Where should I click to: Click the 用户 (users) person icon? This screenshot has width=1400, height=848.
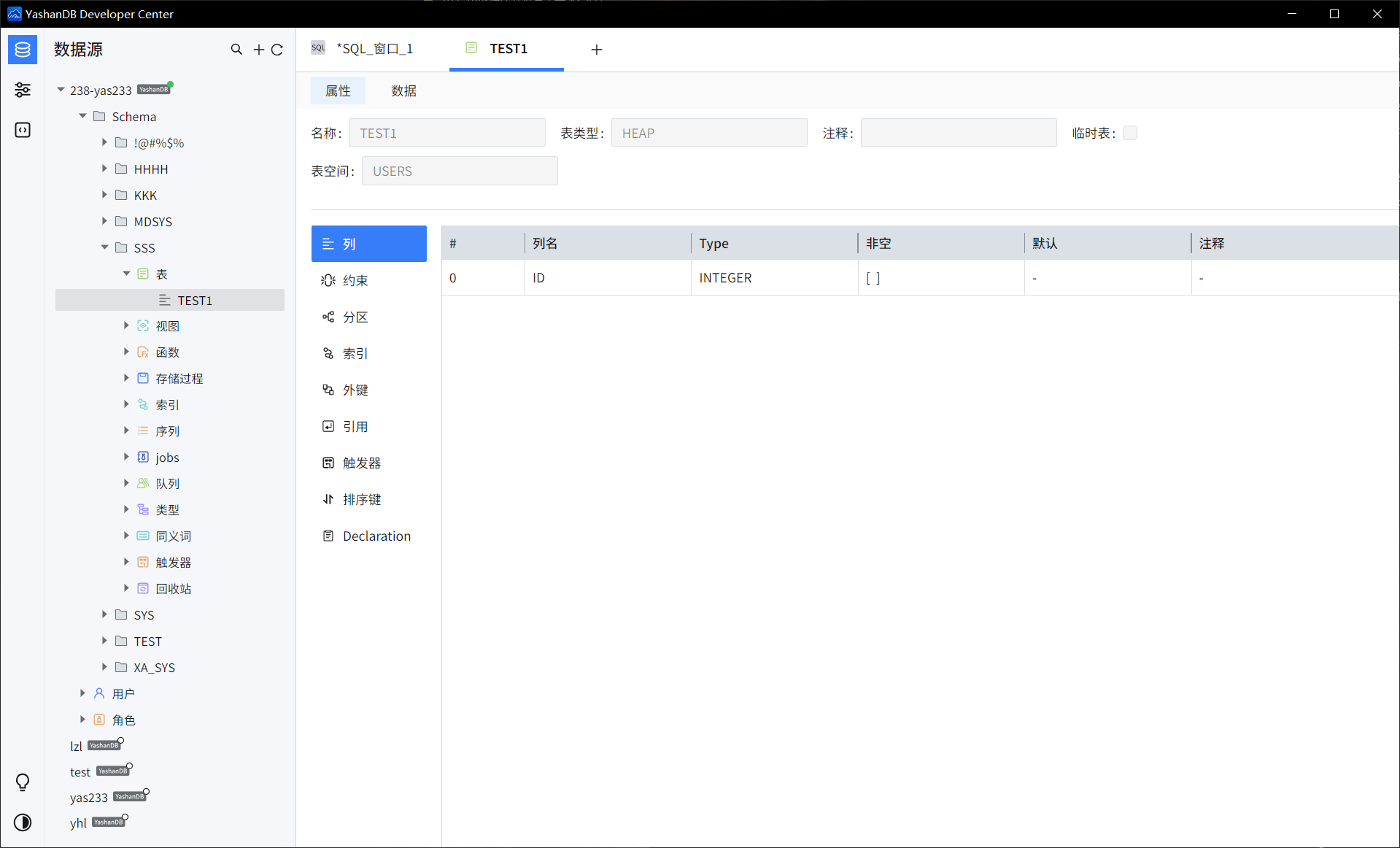[99, 694]
